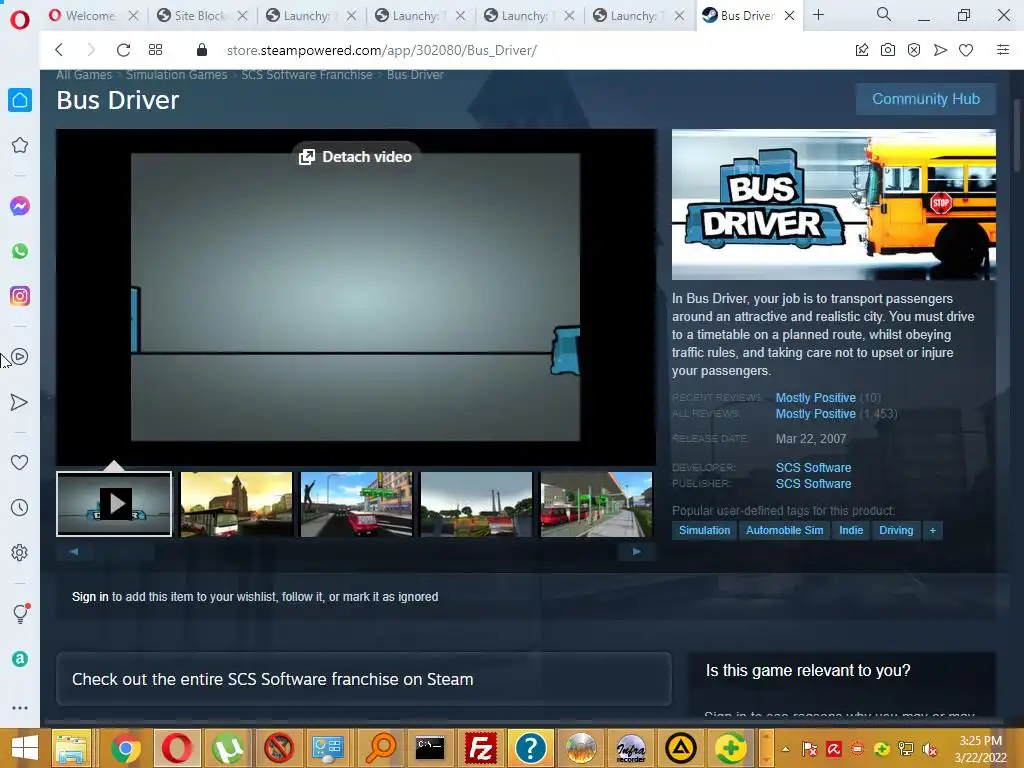Open Simulation Games breadcrumb link

click(x=176, y=74)
